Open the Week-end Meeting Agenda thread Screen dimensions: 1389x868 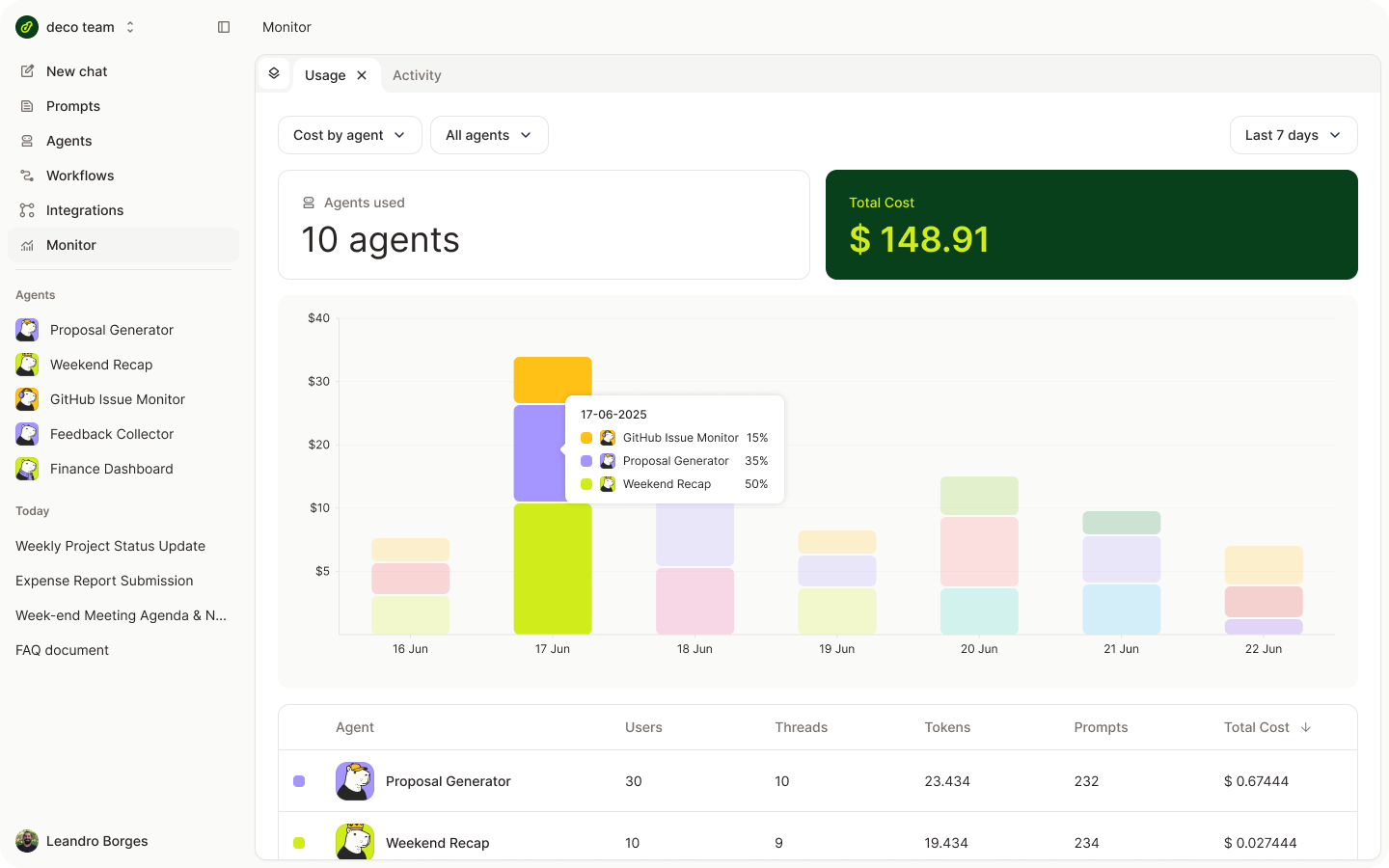click(x=123, y=615)
